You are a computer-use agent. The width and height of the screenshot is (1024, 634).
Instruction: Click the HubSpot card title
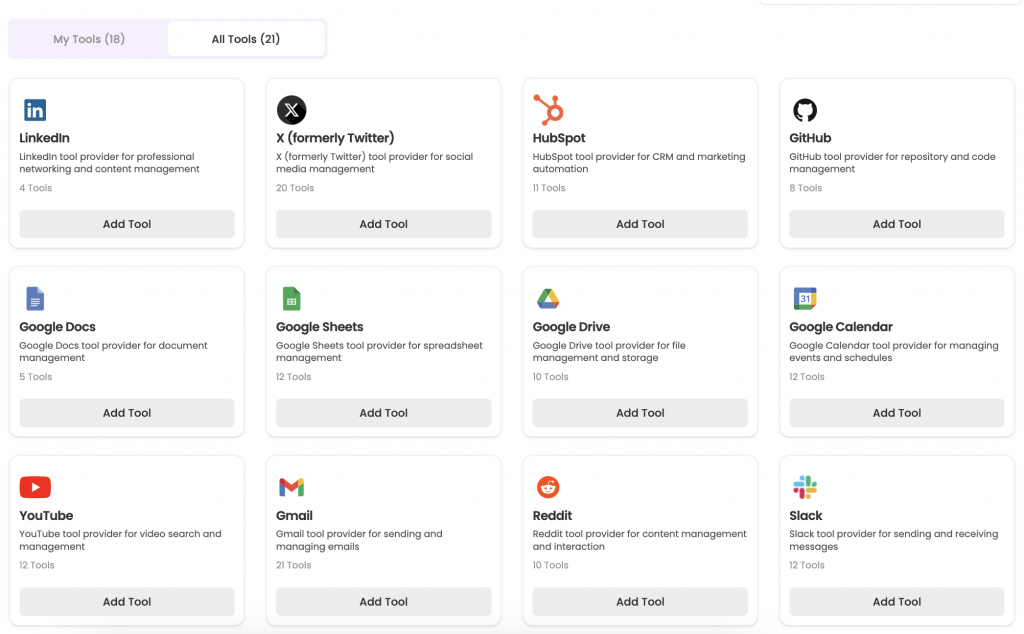click(559, 138)
